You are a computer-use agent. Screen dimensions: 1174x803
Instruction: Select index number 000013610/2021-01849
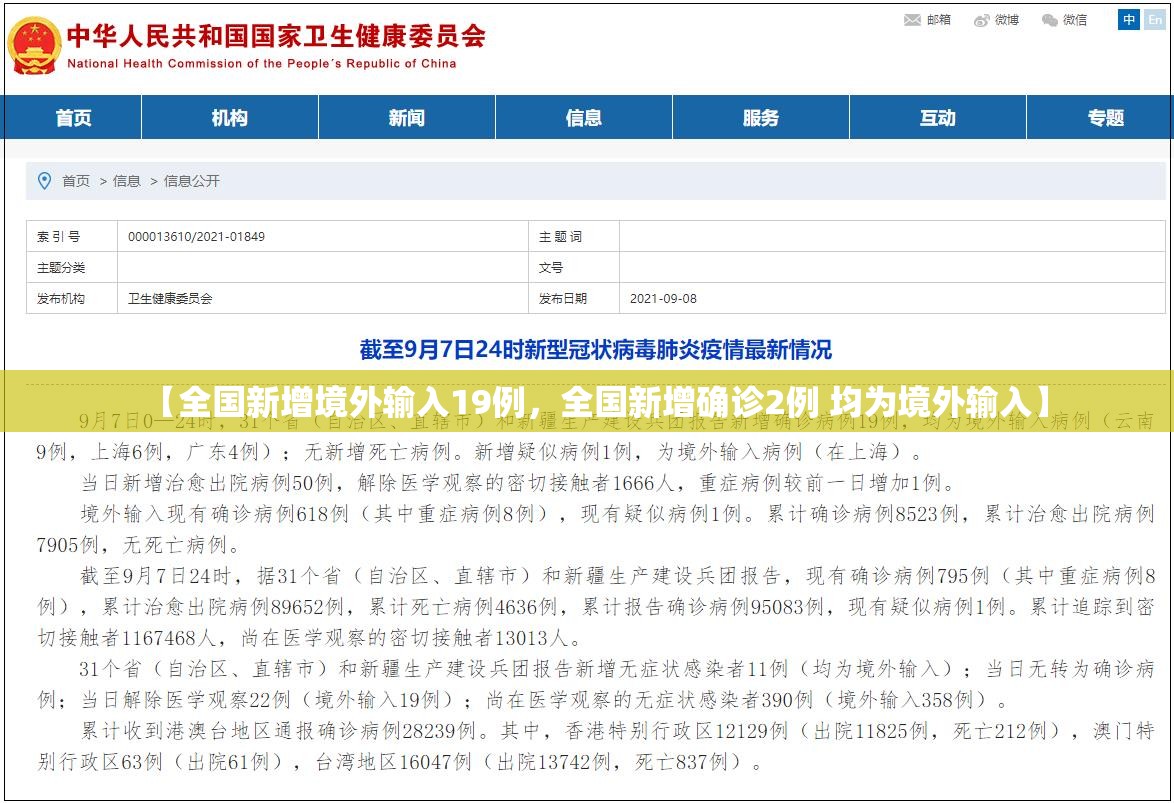196,237
